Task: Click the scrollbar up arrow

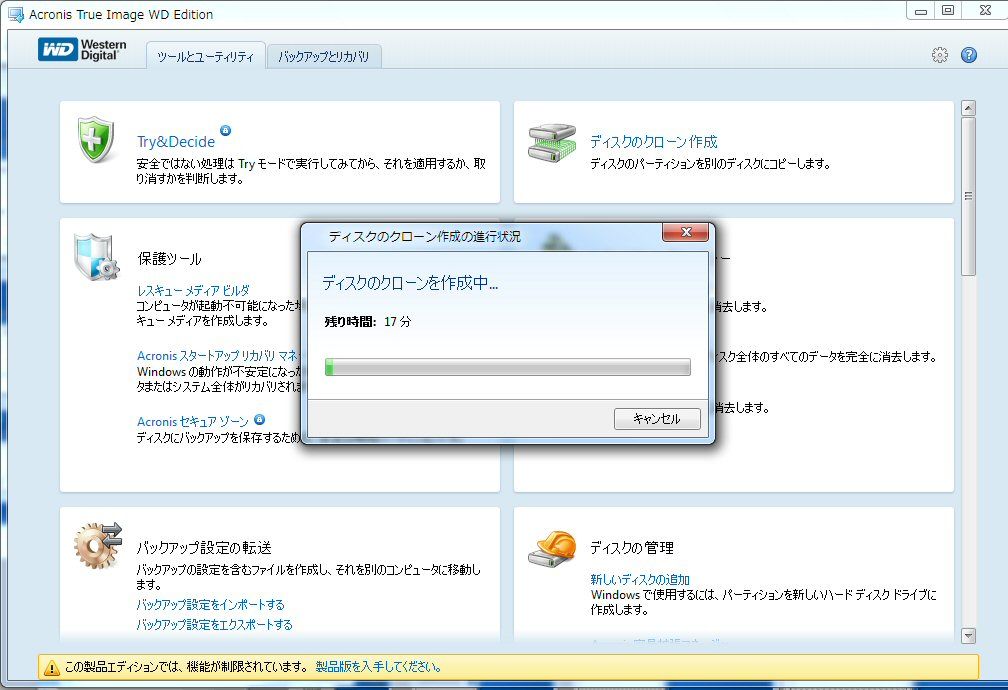Action: [x=968, y=108]
